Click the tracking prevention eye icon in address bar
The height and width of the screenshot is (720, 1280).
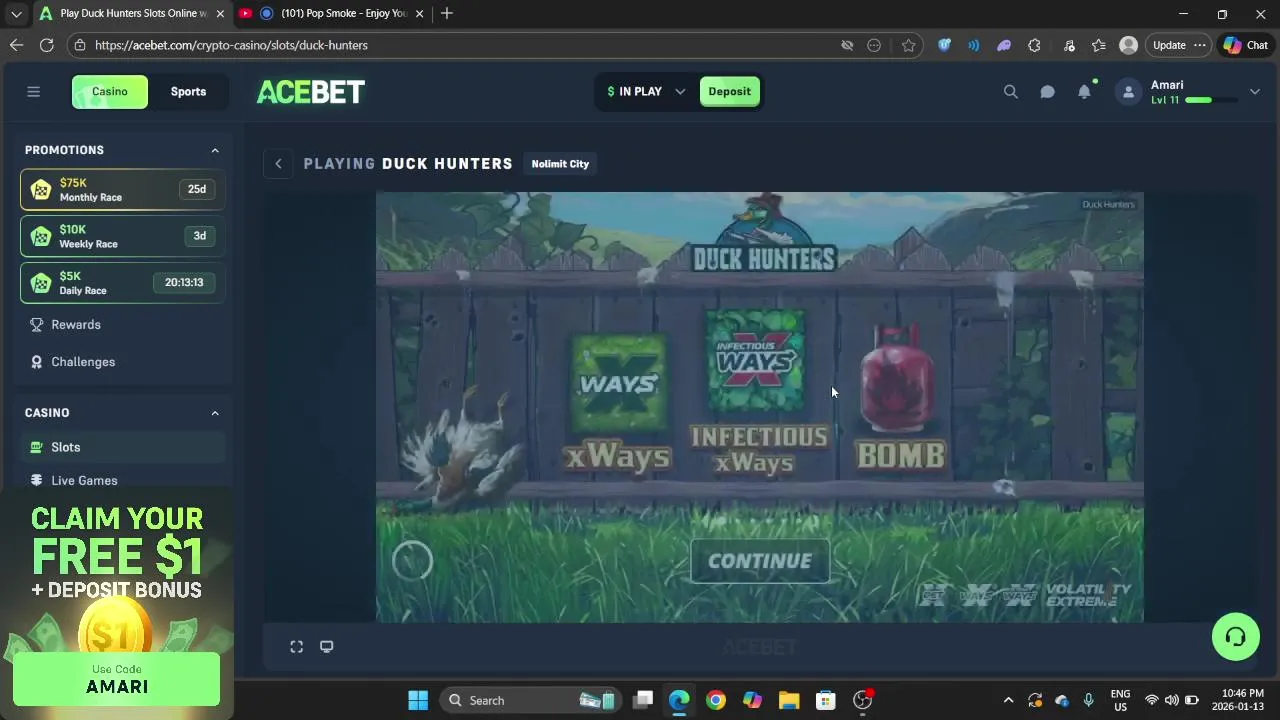pos(847,45)
